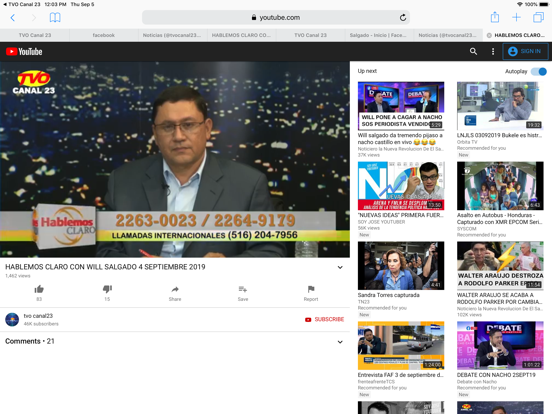Screen dimensions: 552x414
Task: Click the YouTube logo
Action: [24, 51]
